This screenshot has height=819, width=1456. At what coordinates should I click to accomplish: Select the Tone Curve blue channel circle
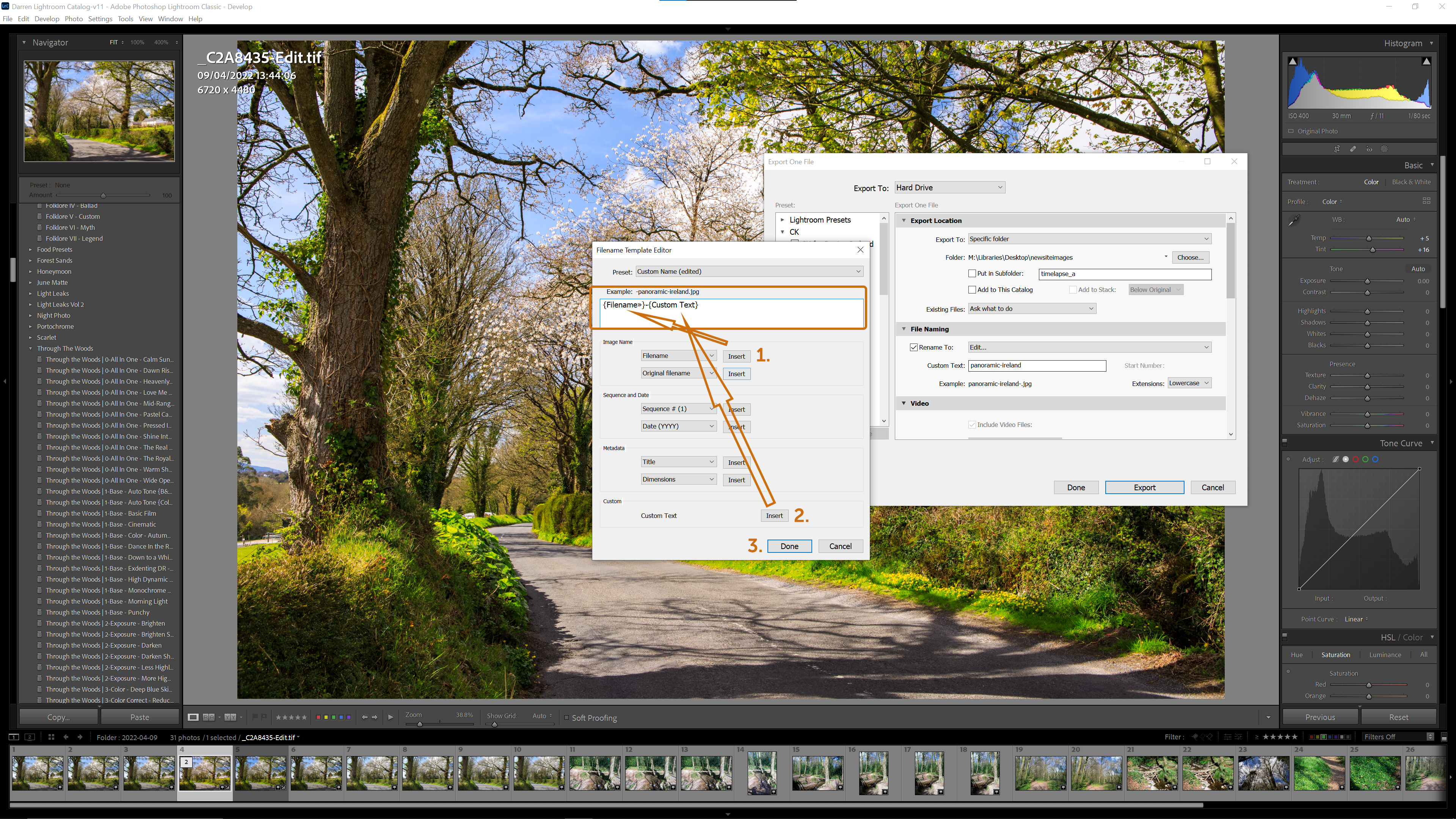click(x=1375, y=460)
